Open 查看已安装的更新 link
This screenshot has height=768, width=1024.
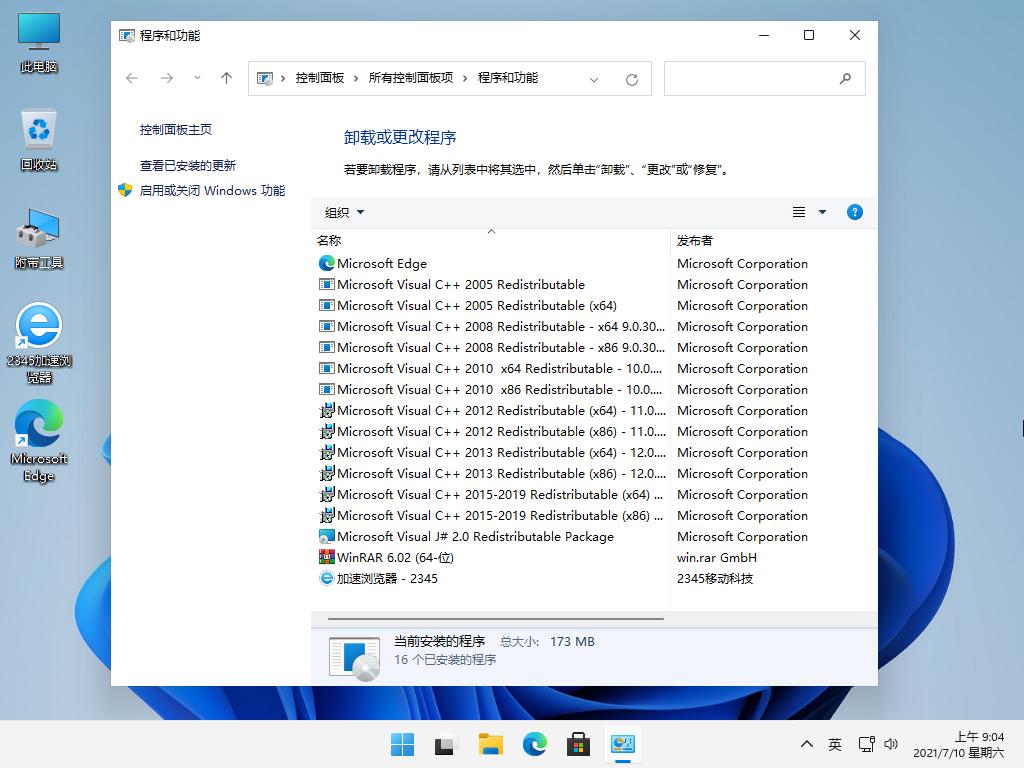pyautogui.click(x=187, y=165)
